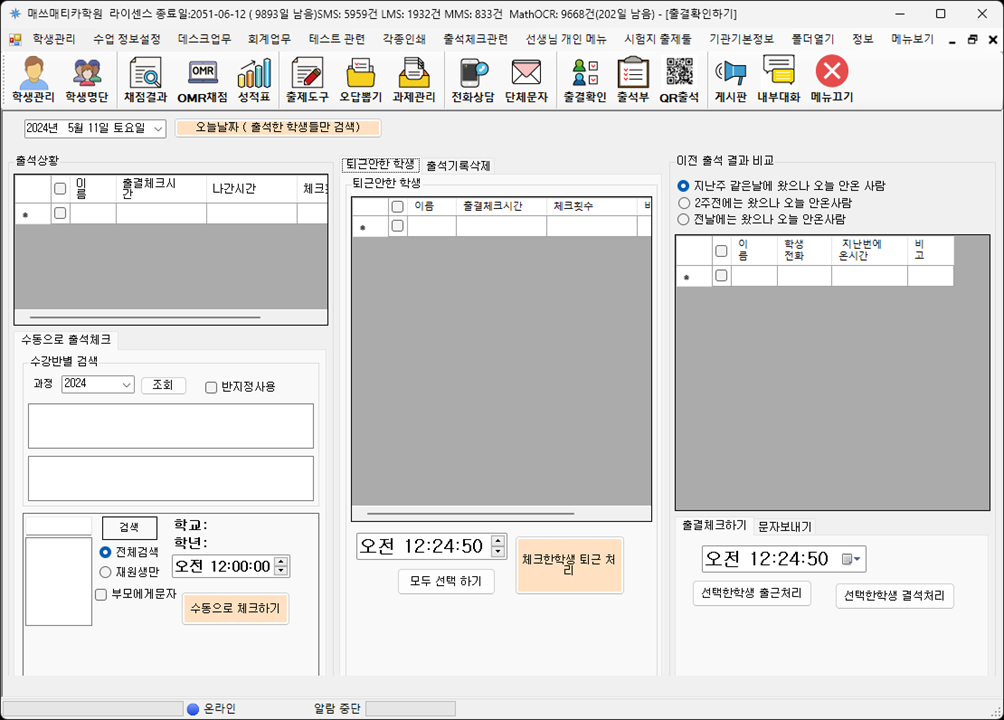Click the QR출석 attendance icon
The height and width of the screenshot is (720, 1004).
[x=679, y=80]
